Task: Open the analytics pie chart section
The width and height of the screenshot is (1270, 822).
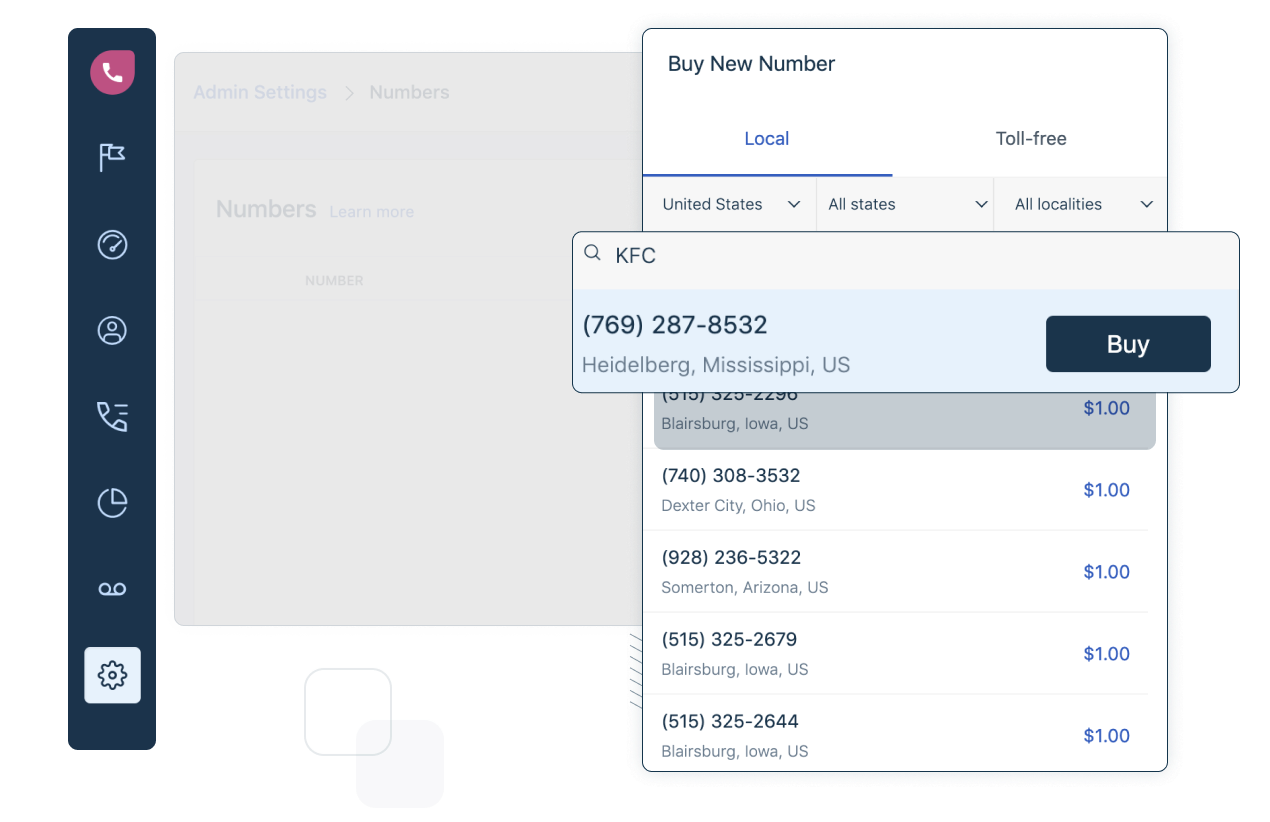Action: 111,503
